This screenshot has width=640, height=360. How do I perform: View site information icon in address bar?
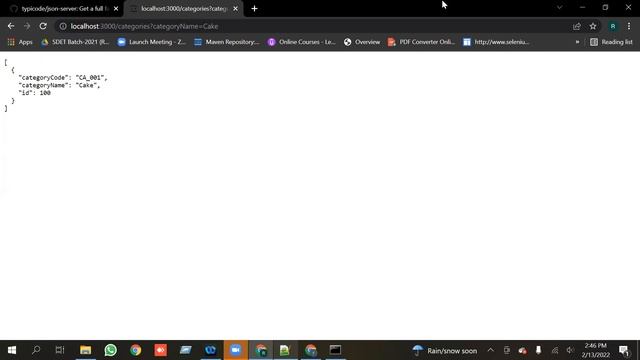point(63,26)
